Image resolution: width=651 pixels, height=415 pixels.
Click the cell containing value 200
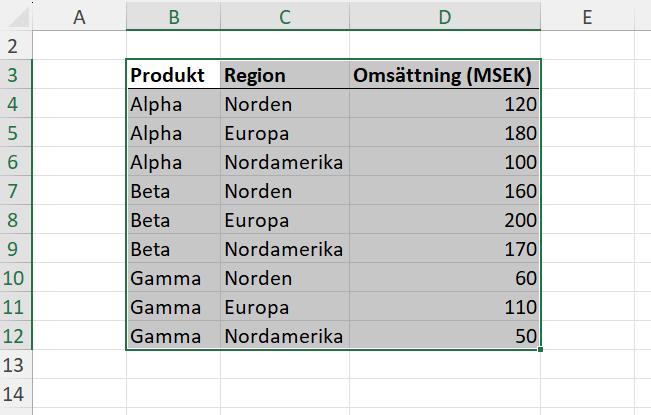pyautogui.click(x=444, y=220)
